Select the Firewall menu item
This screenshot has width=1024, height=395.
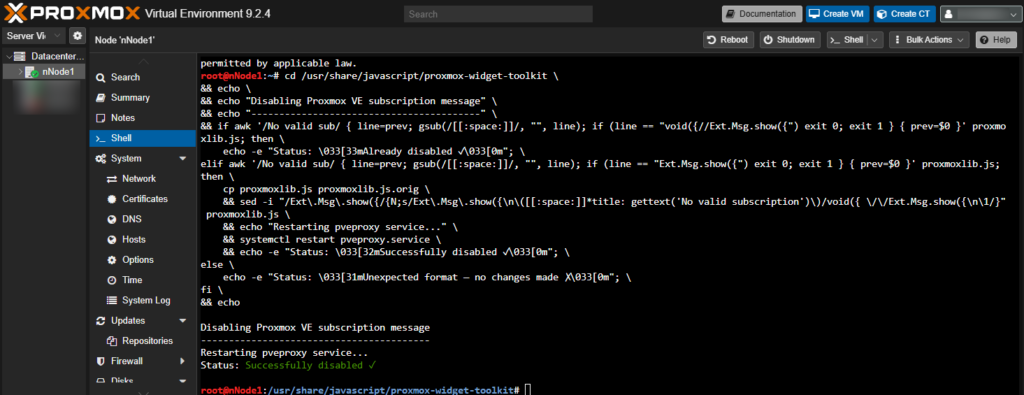[142, 360]
